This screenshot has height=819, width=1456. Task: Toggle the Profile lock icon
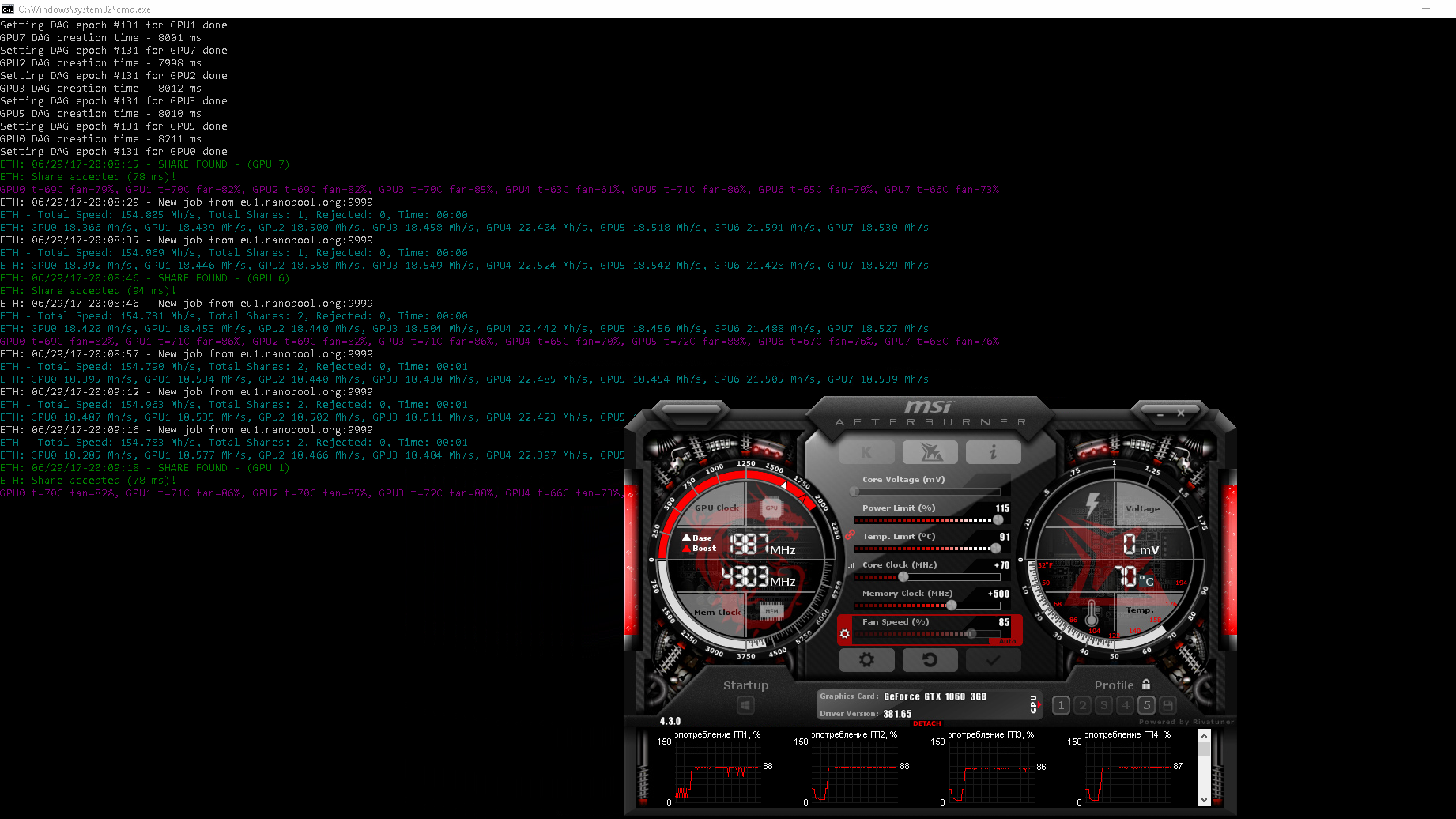coord(1146,685)
